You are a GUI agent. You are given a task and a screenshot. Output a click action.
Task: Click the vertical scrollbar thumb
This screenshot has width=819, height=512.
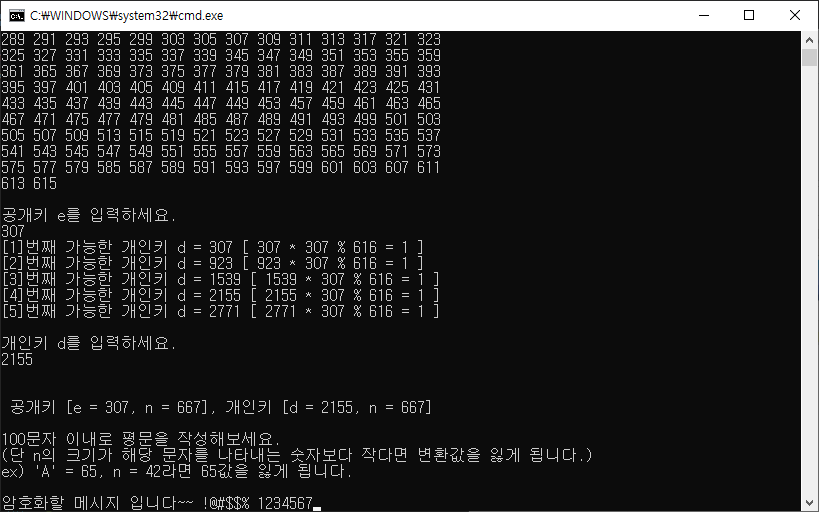[809, 57]
